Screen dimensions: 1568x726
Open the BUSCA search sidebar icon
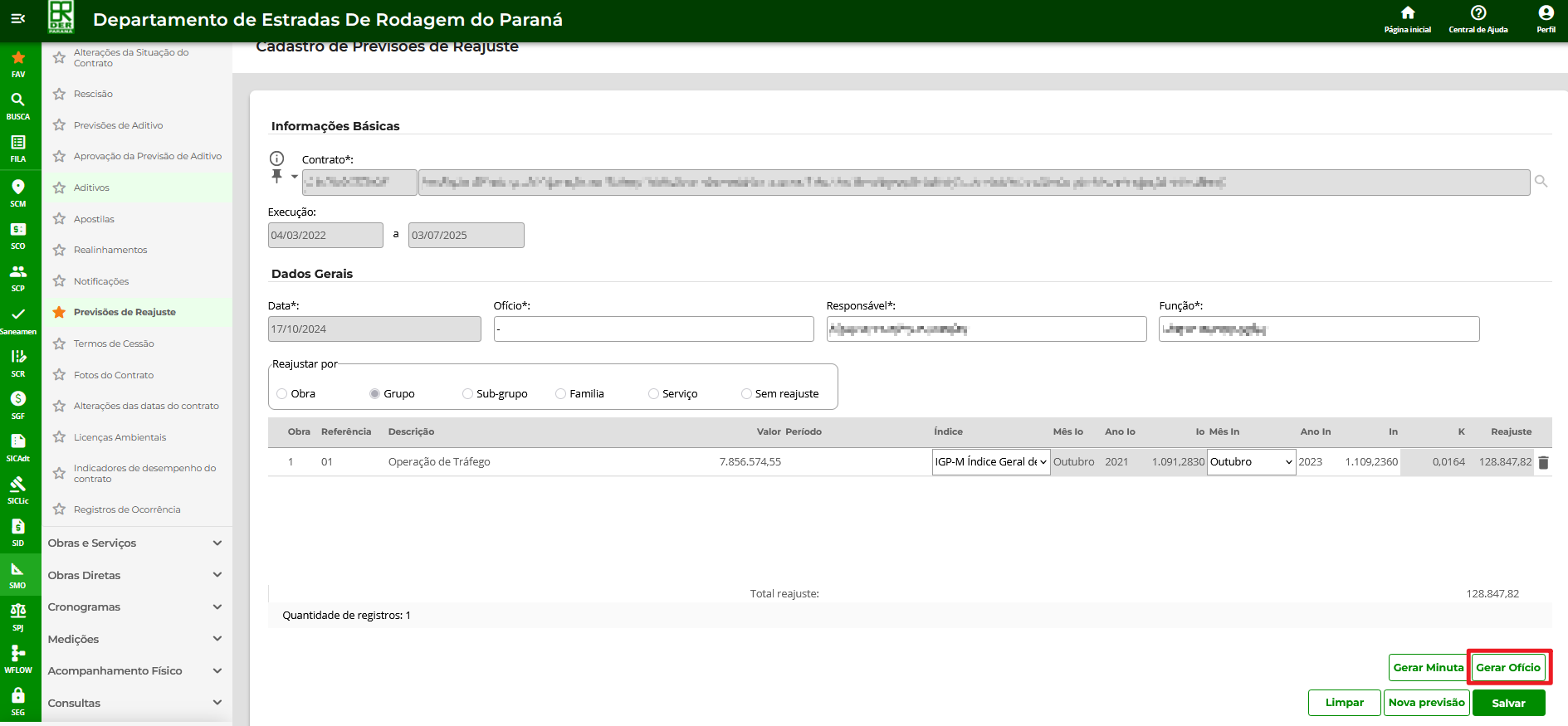(x=17, y=105)
